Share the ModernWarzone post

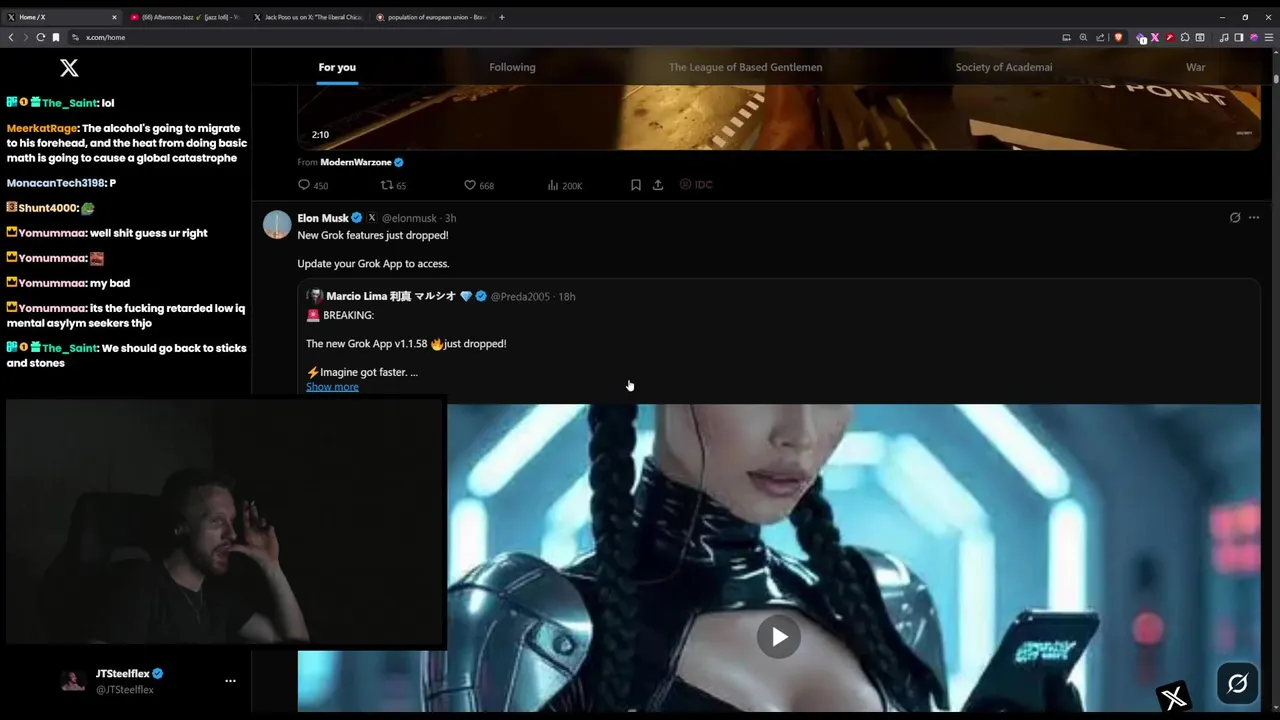pyautogui.click(x=658, y=185)
